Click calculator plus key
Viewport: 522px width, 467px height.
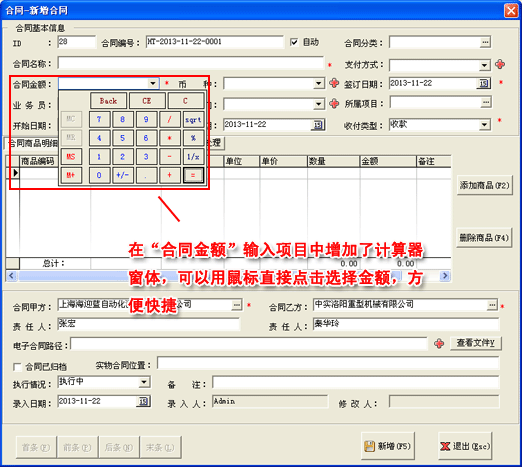[170, 175]
